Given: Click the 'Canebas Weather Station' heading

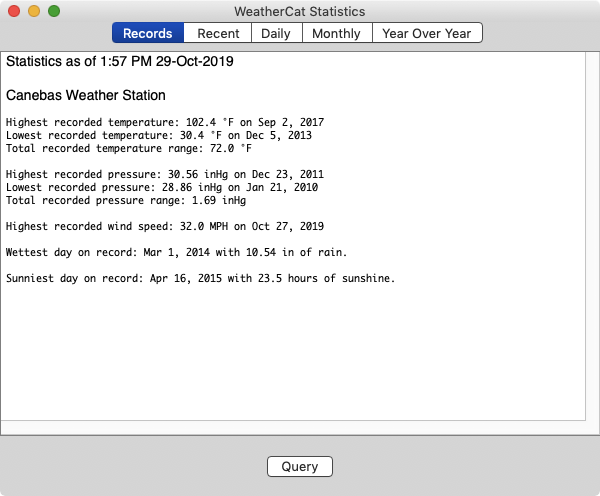Looking at the screenshot, I should tap(86, 95).
